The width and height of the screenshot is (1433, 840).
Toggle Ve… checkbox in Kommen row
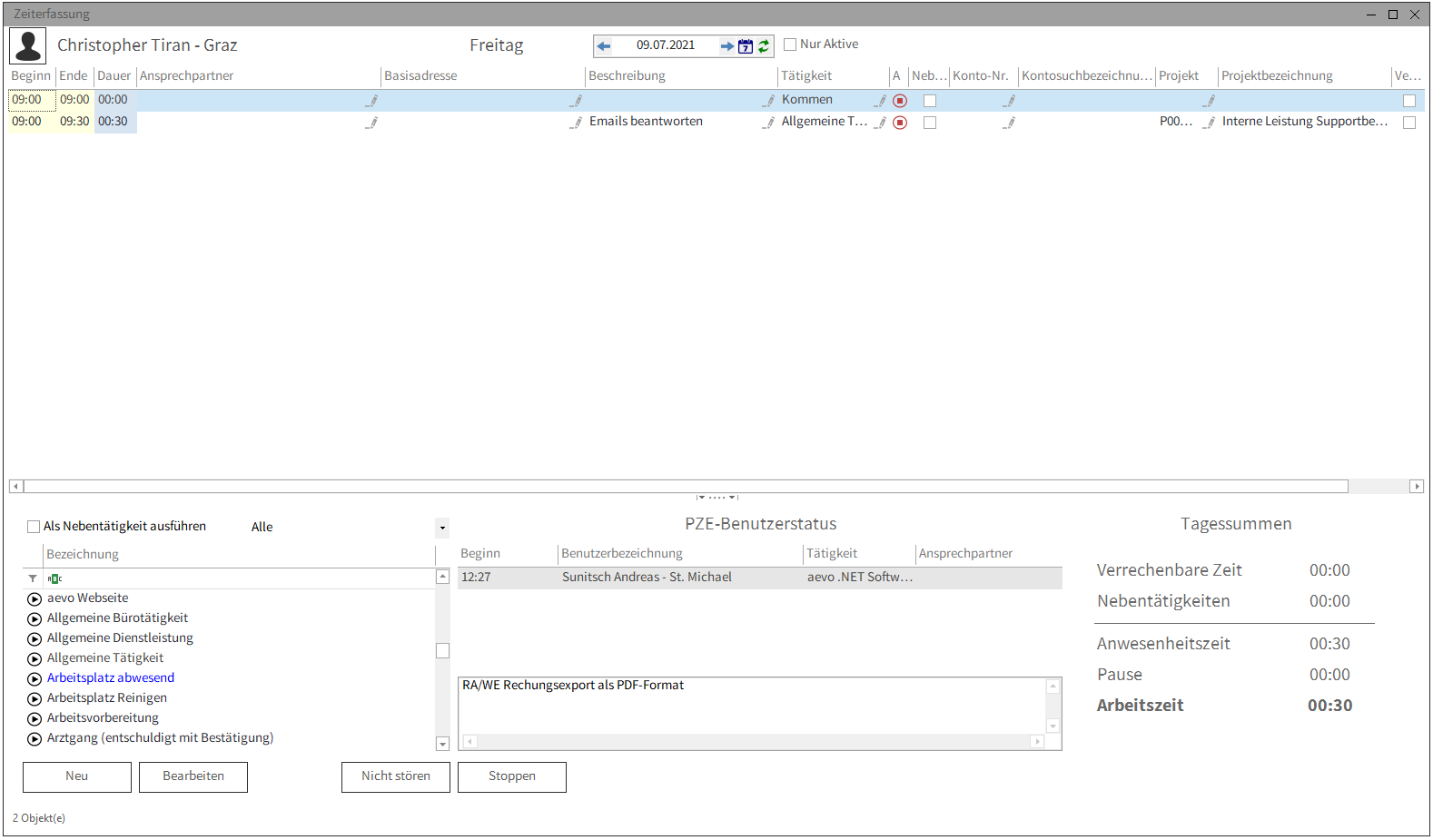pos(1409,101)
